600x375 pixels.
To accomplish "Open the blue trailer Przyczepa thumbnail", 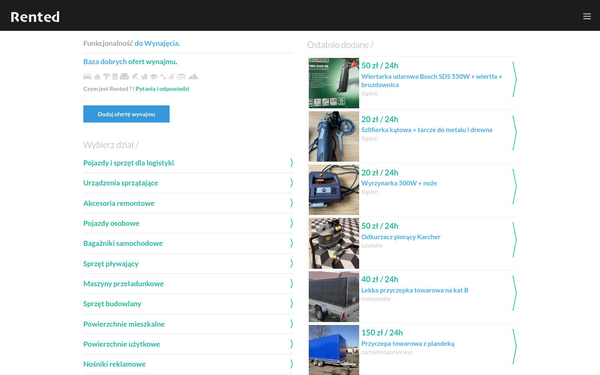I will pos(334,350).
